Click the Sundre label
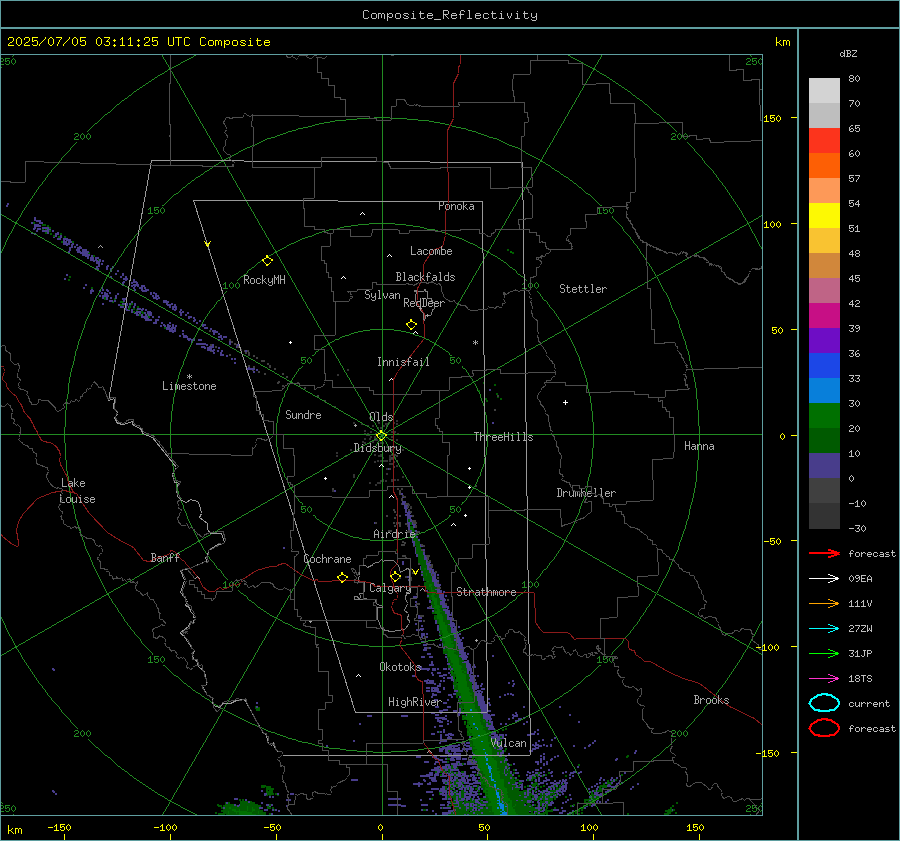This screenshot has width=900, height=841. tap(303, 415)
